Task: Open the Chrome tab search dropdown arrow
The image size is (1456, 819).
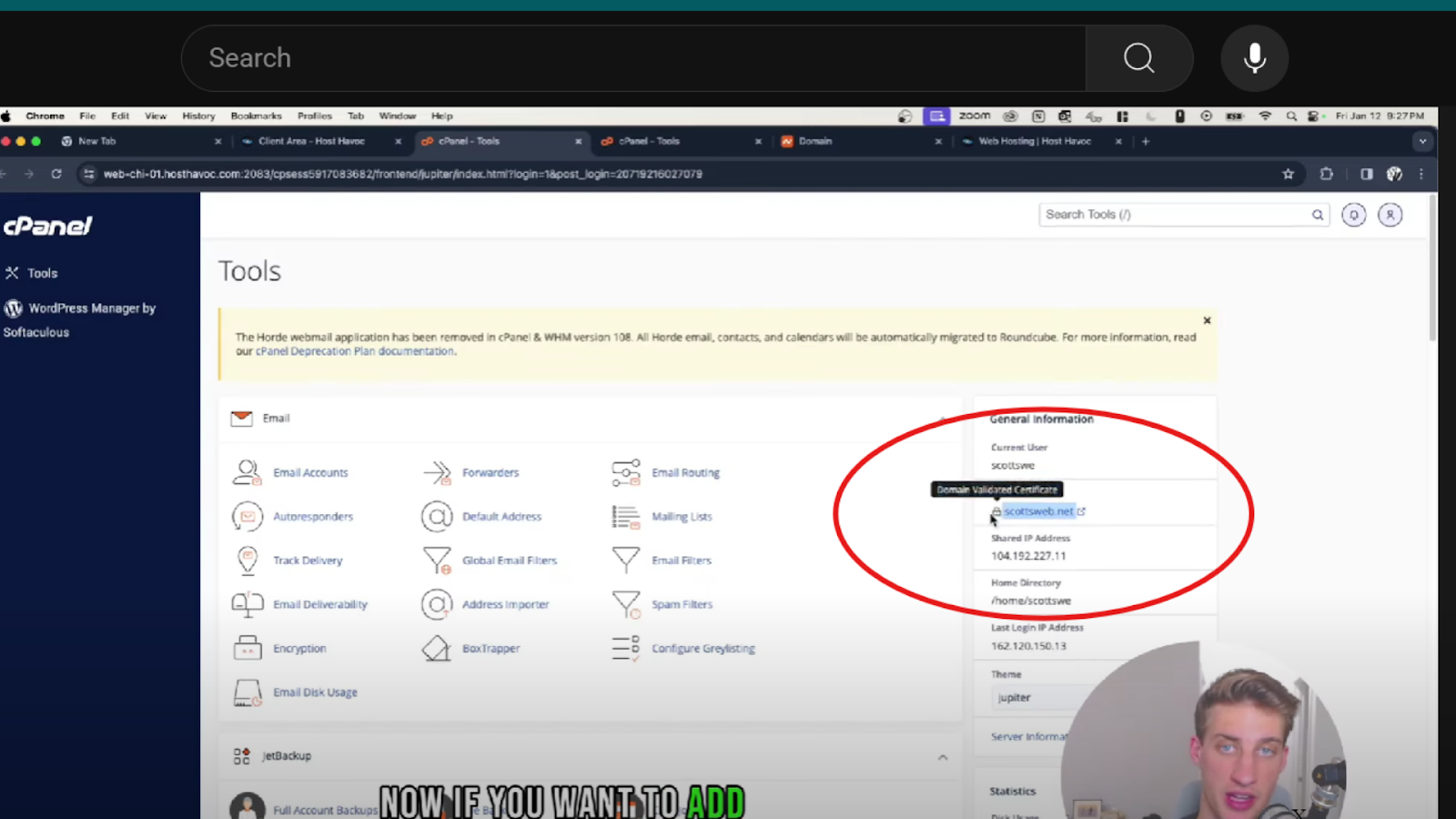Action: tap(1422, 141)
